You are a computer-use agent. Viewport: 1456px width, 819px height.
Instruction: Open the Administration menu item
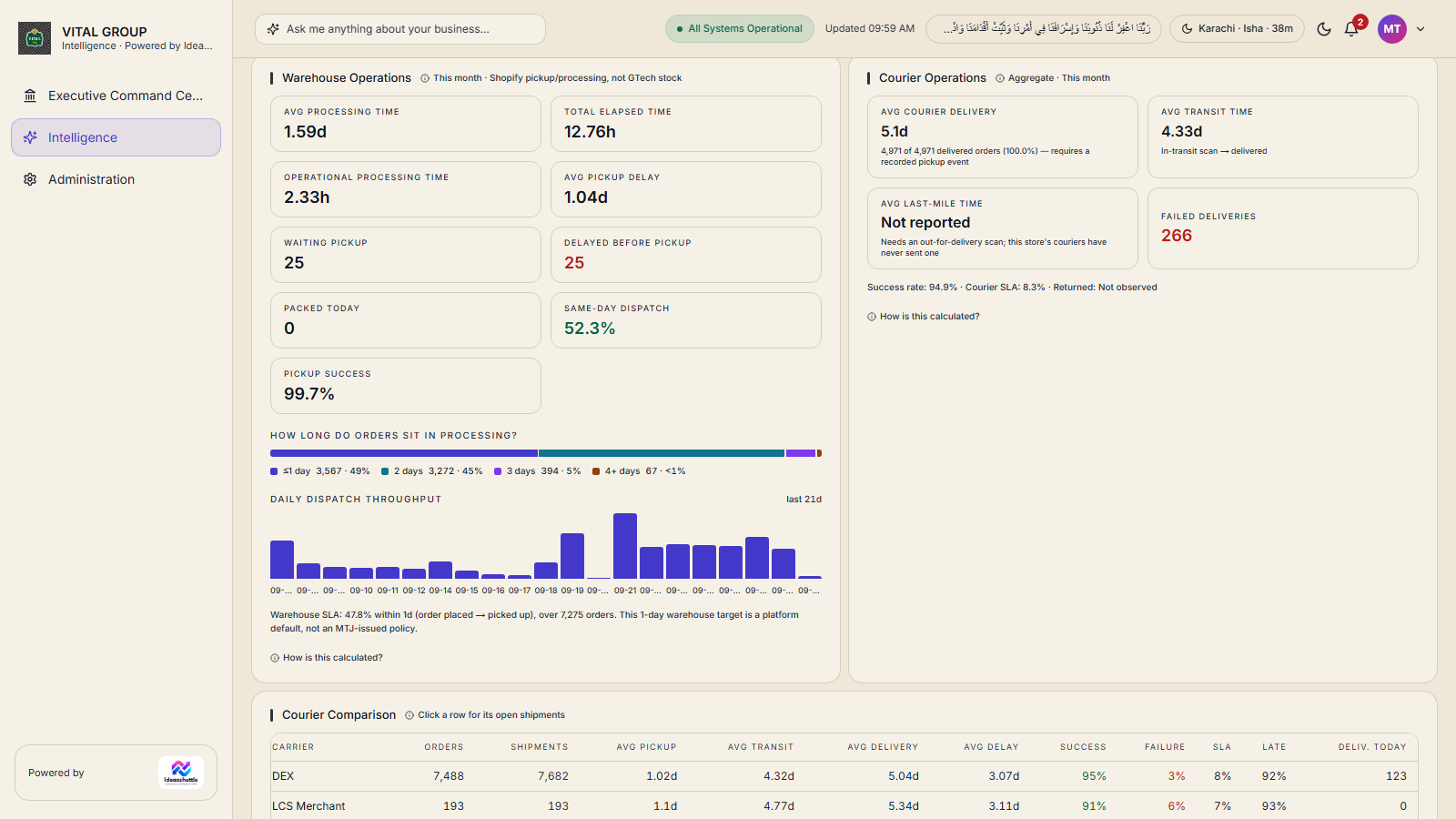(116, 179)
